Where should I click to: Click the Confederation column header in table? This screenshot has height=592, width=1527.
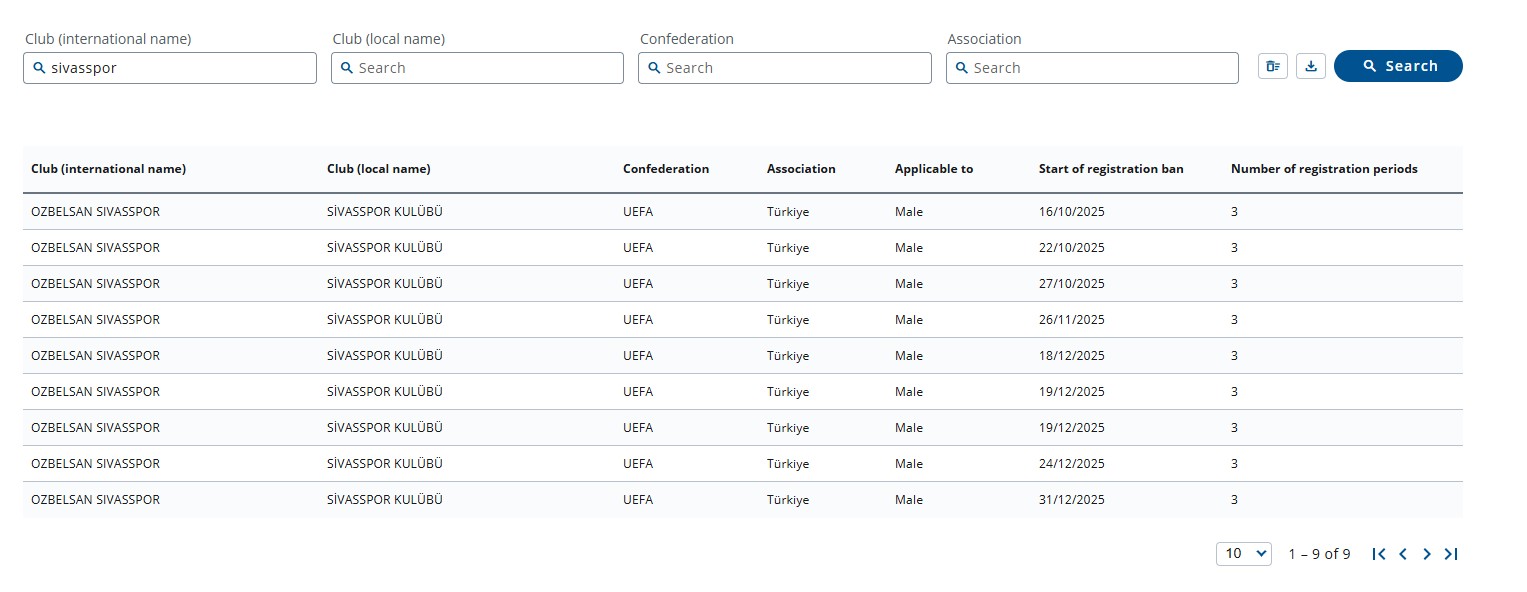[x=666, y=169]
